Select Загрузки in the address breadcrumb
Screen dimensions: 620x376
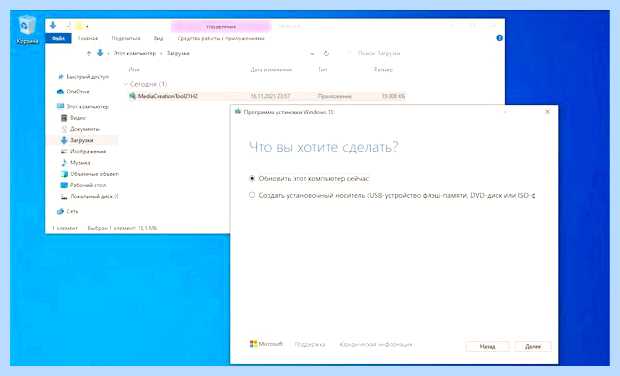pyautogui.click(x=178, y=53)
